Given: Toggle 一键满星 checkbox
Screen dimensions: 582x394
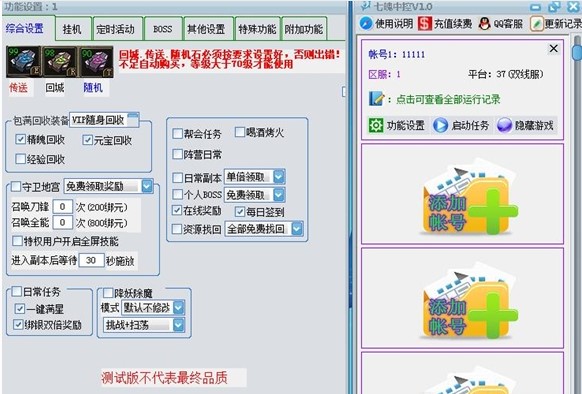Looking at the screenshot, I should pyautogui.click(x=20, y=308).
